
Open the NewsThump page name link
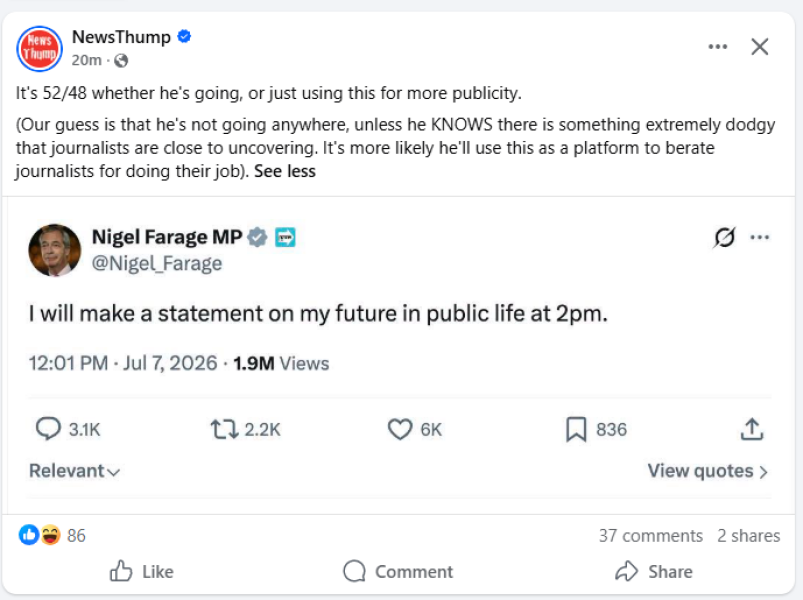click(x=121, y=37)
